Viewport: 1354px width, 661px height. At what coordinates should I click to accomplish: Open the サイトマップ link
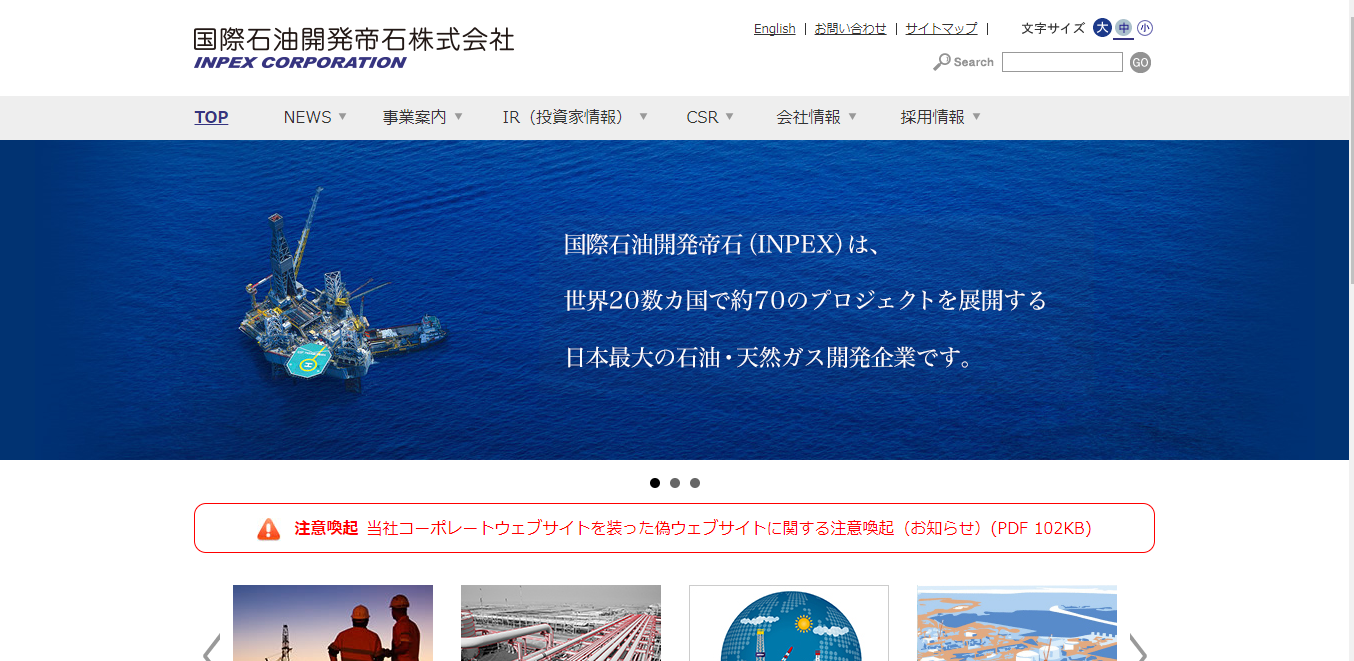pyautogui.click(x=941, y=29)
